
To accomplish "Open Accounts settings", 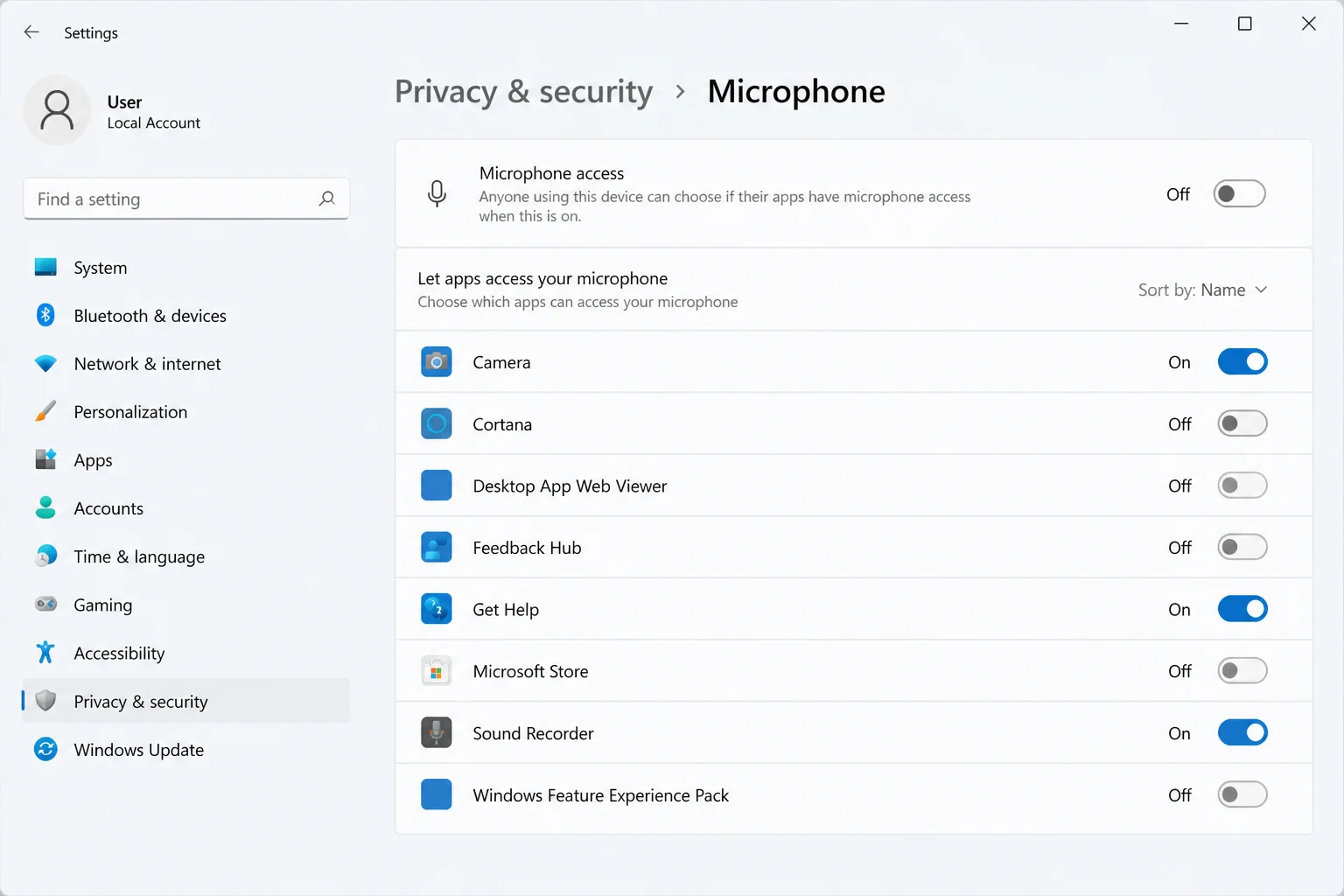I will 186,507.
